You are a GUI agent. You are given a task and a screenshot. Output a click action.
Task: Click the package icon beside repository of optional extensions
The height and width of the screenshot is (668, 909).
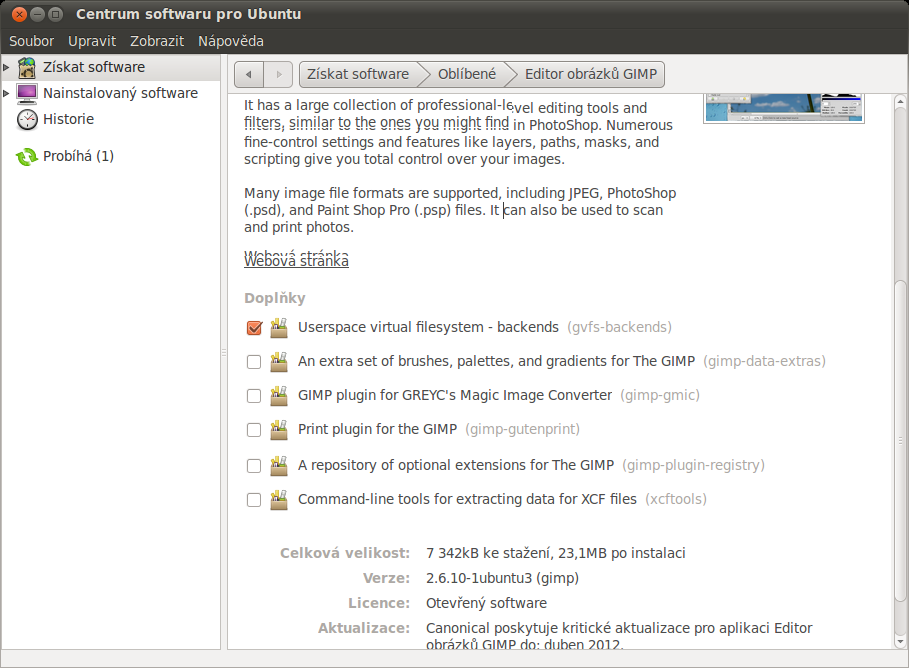click(x=279, y=466)
